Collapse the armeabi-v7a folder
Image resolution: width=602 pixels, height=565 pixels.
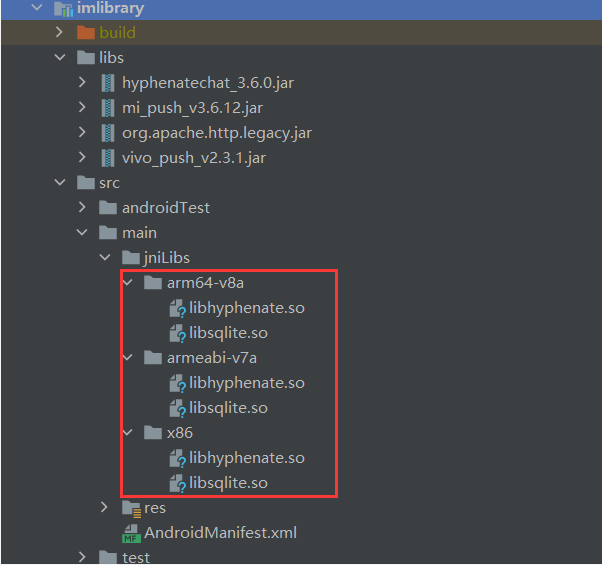(127, 357)
